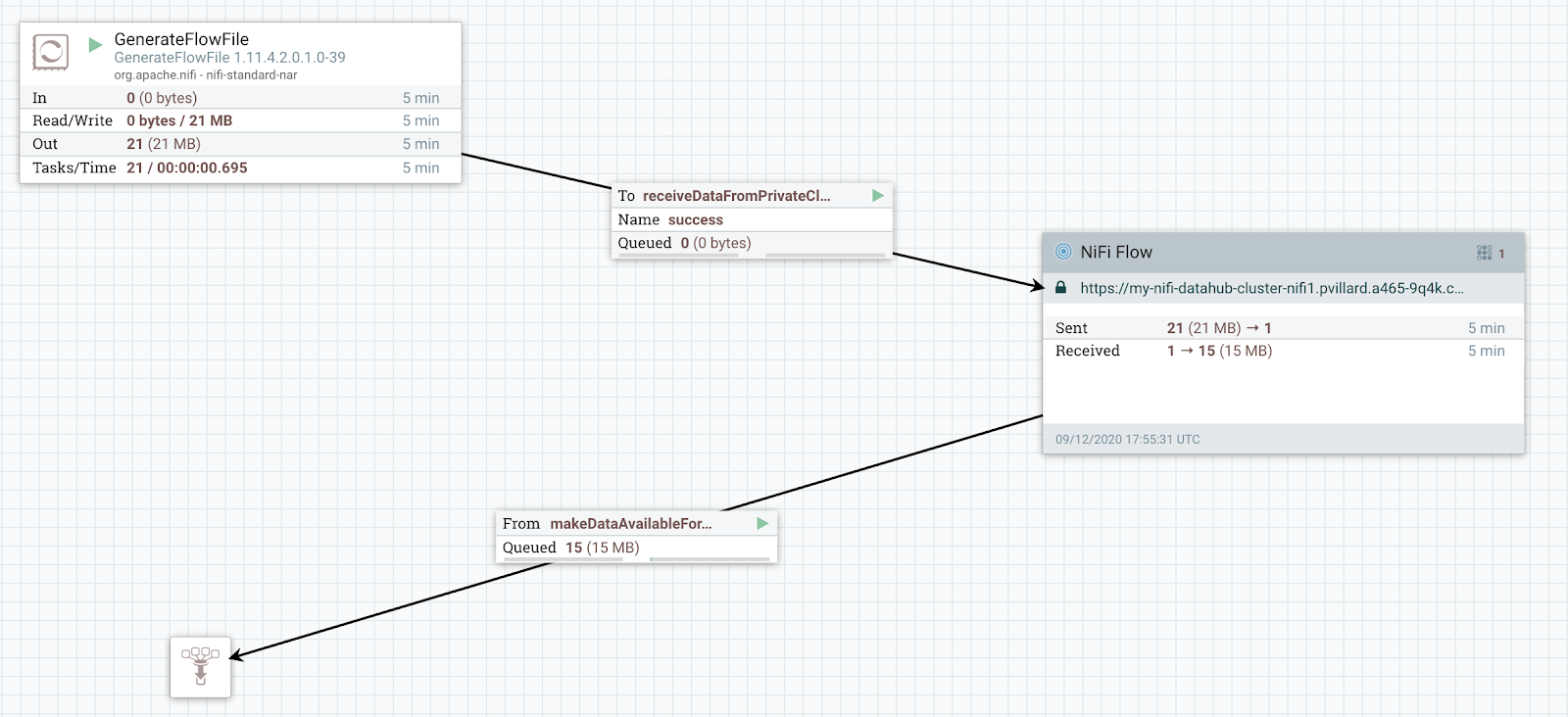Select the funnel component on the canvas
The height and width of the screenshot is (717, 1568).
click(x=200, y=667)
